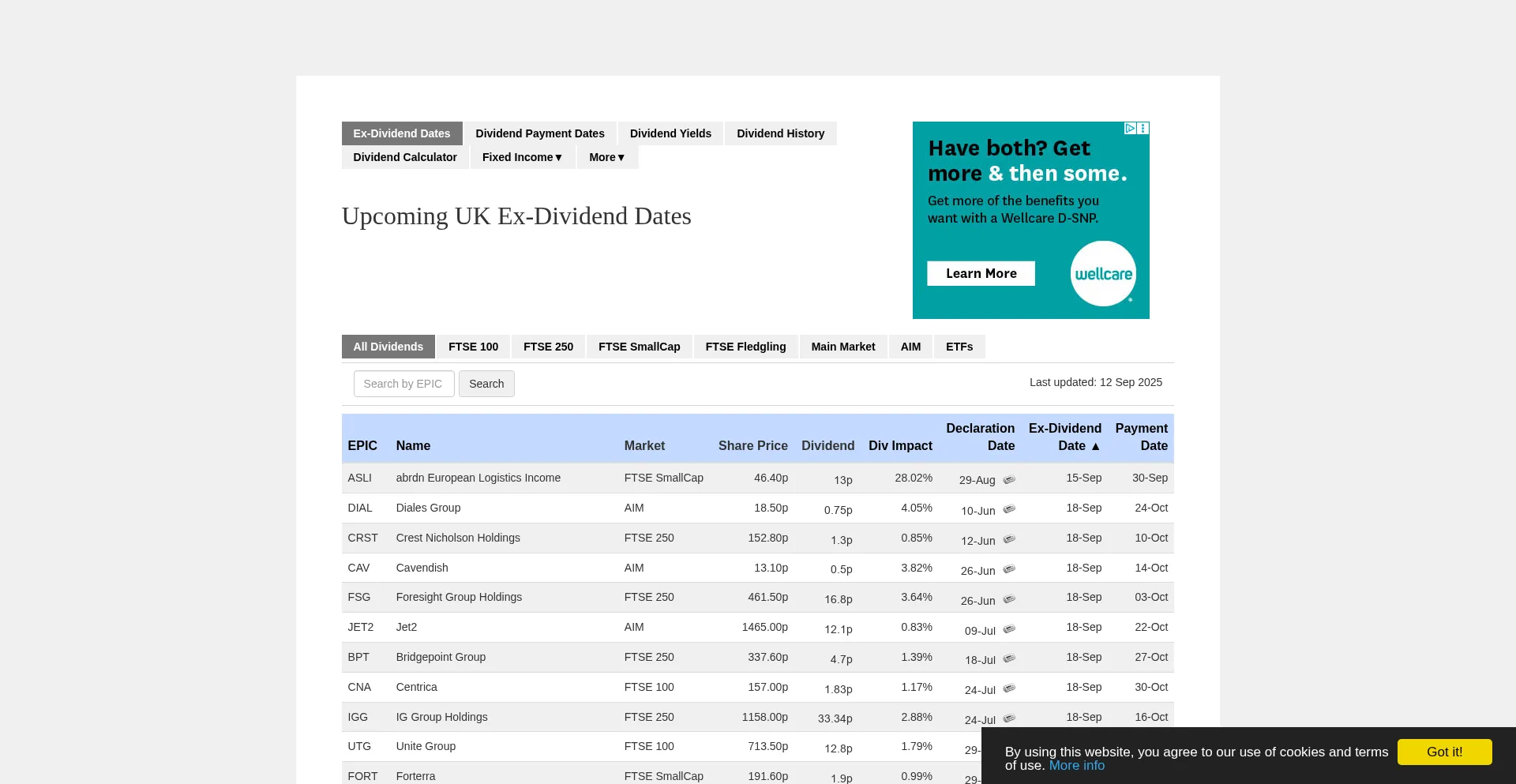Open declaration document icon for CRST row
The width and height of the screenshot is (1516, 784).
[x=1009, y=540]
